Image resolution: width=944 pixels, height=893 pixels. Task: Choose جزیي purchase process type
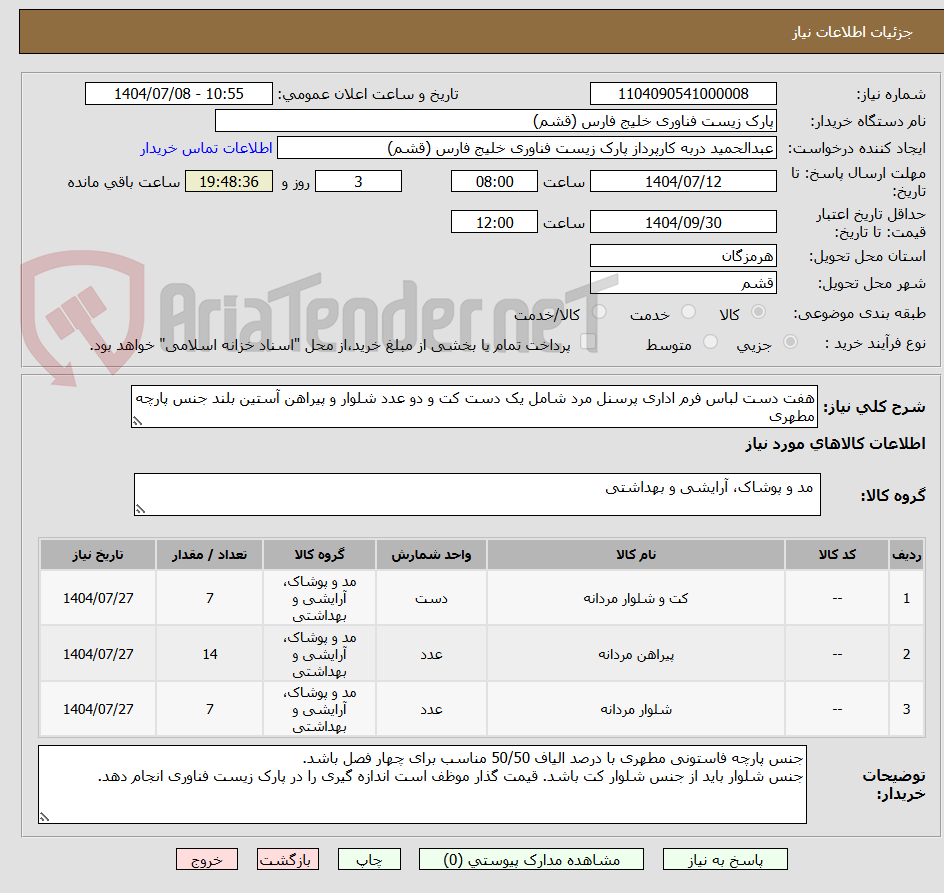tap(791, 342)
